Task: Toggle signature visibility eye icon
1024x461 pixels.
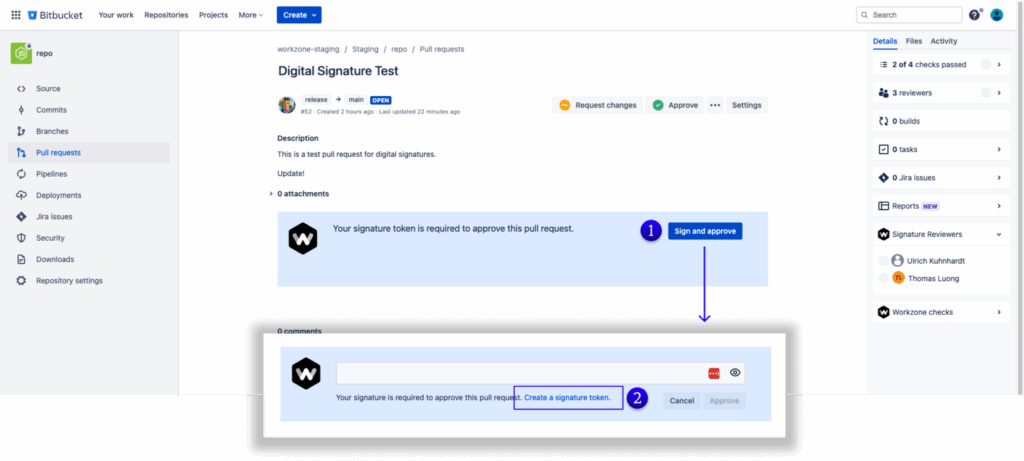Action: (x=735, y=373)
